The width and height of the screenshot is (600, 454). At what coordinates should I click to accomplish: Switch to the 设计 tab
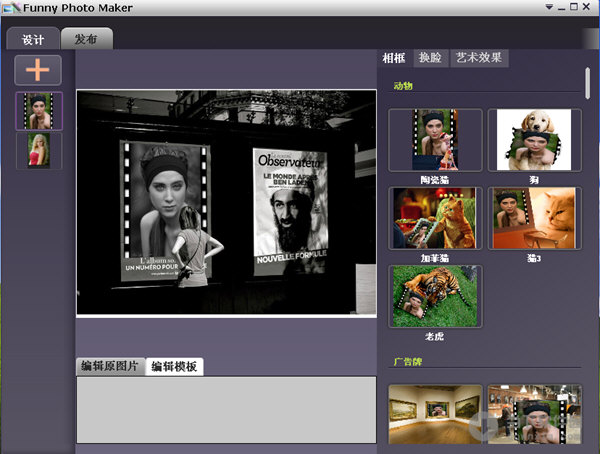[x=33, y=39]
